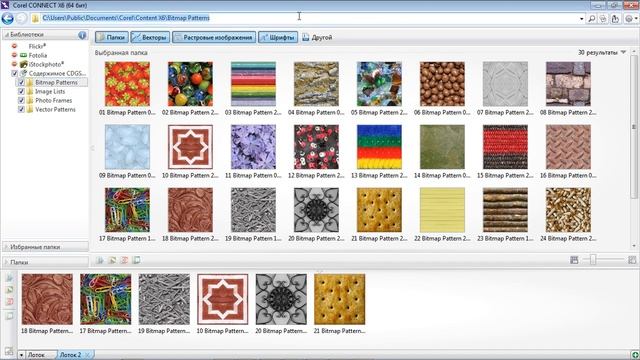Collapse the left panel with the side arrow
The height and width of the screenshot is (360, 640).
[x=92, y=148]
